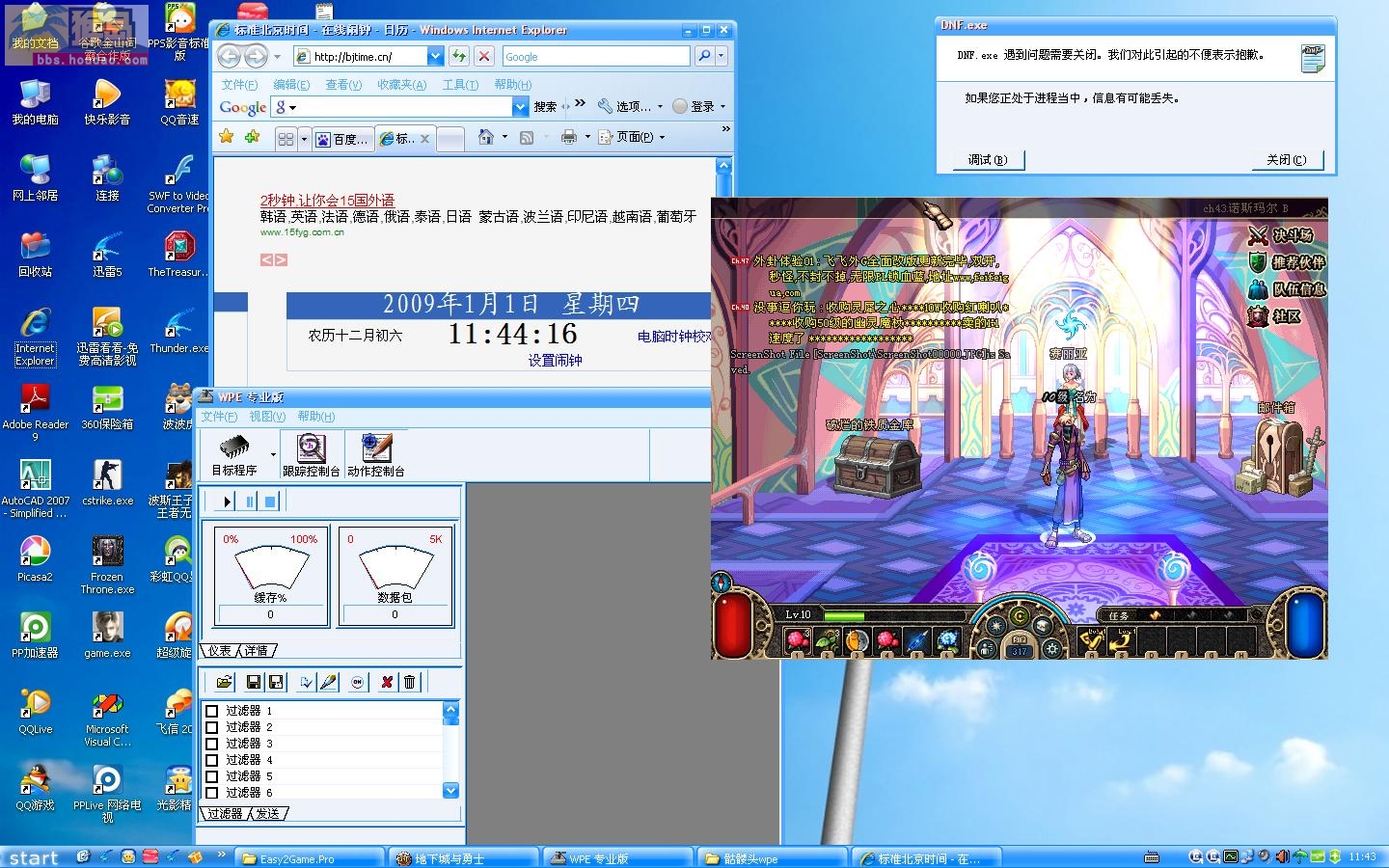1389x868 pixels.
Task: Click the Google toolbar 搜索 button
Action: 545,107
